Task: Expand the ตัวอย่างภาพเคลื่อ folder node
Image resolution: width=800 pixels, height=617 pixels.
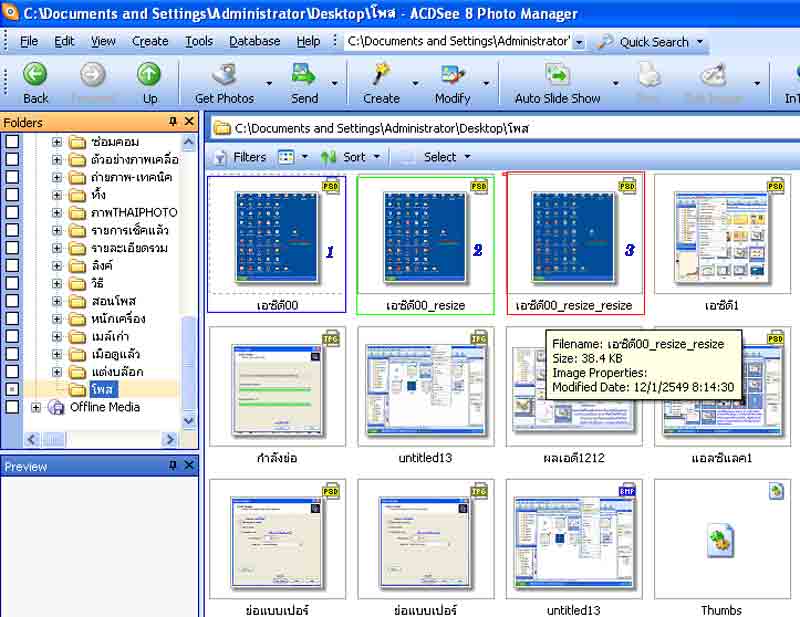Action: coord(57,160)
